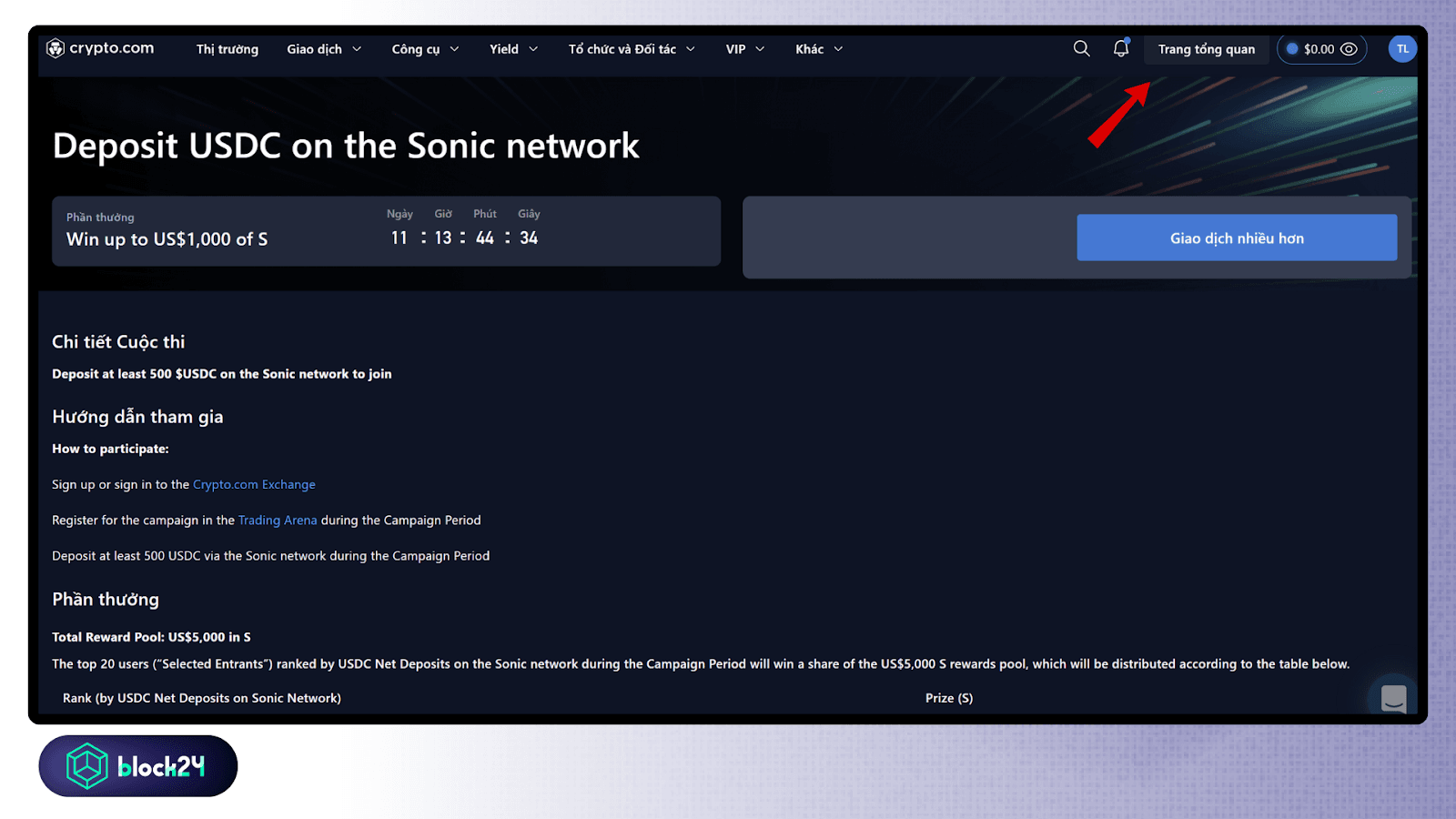
Task: Go to Trang tổng quan
Action: (x=1207, y=49)
